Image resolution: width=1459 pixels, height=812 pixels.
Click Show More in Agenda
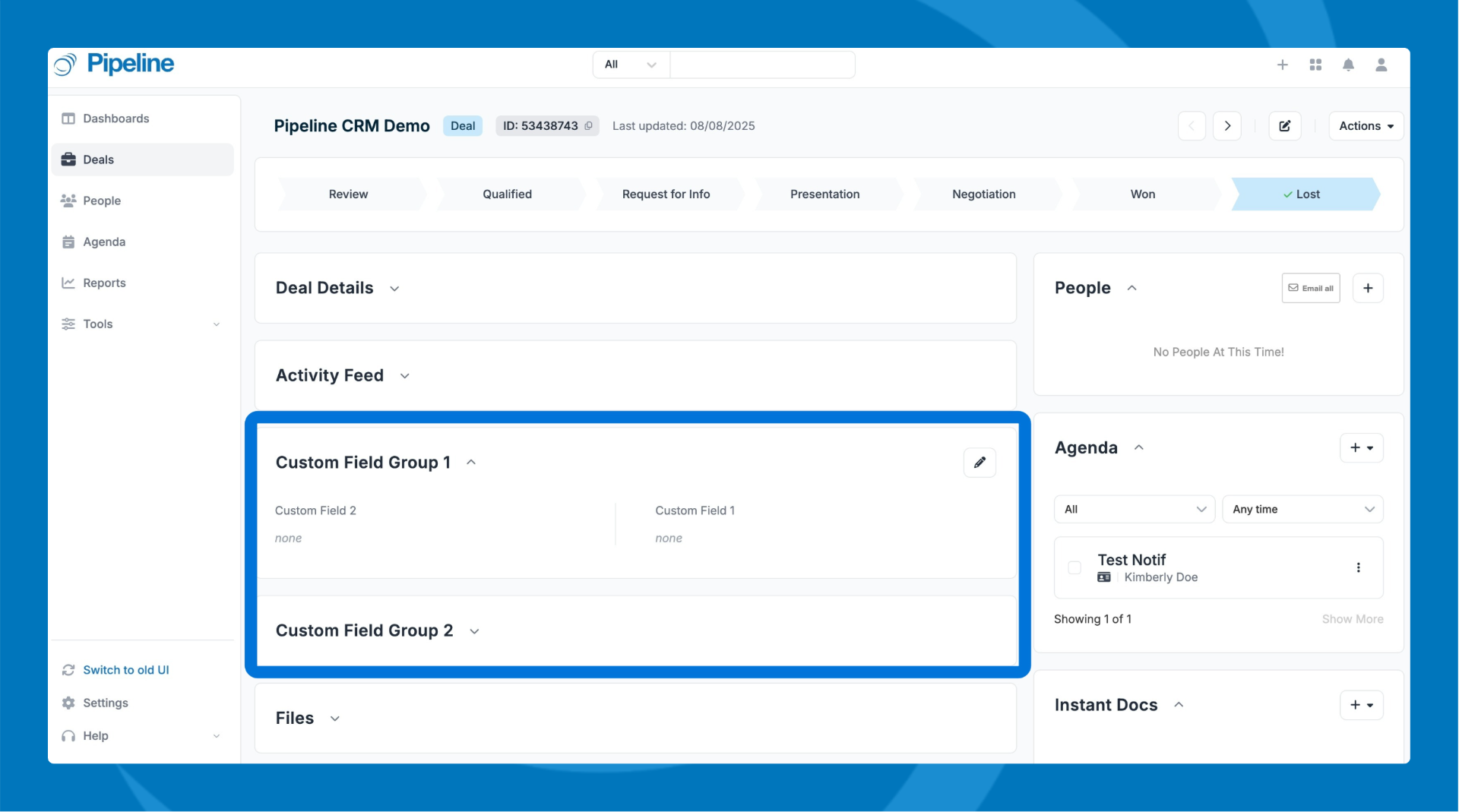[x=1353, y=619]
